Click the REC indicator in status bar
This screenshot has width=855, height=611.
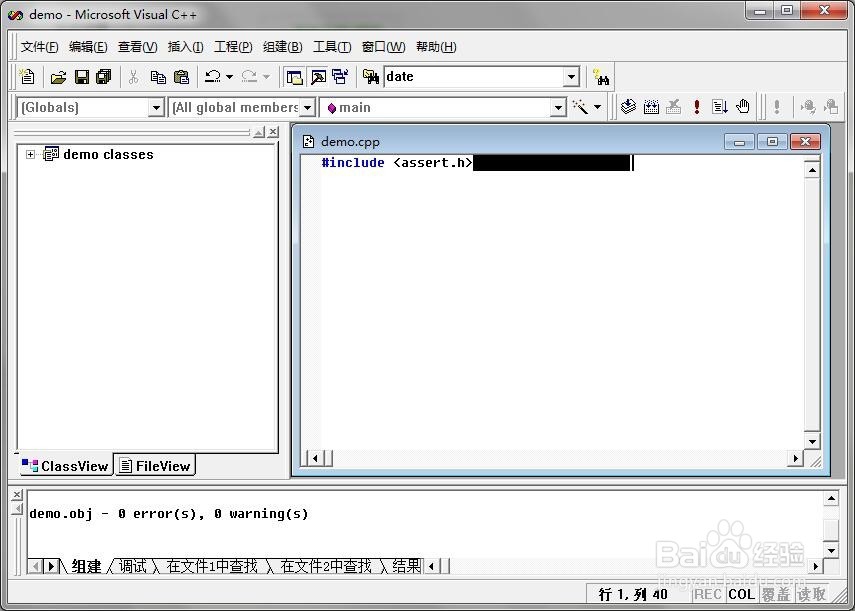pos(707,594)
